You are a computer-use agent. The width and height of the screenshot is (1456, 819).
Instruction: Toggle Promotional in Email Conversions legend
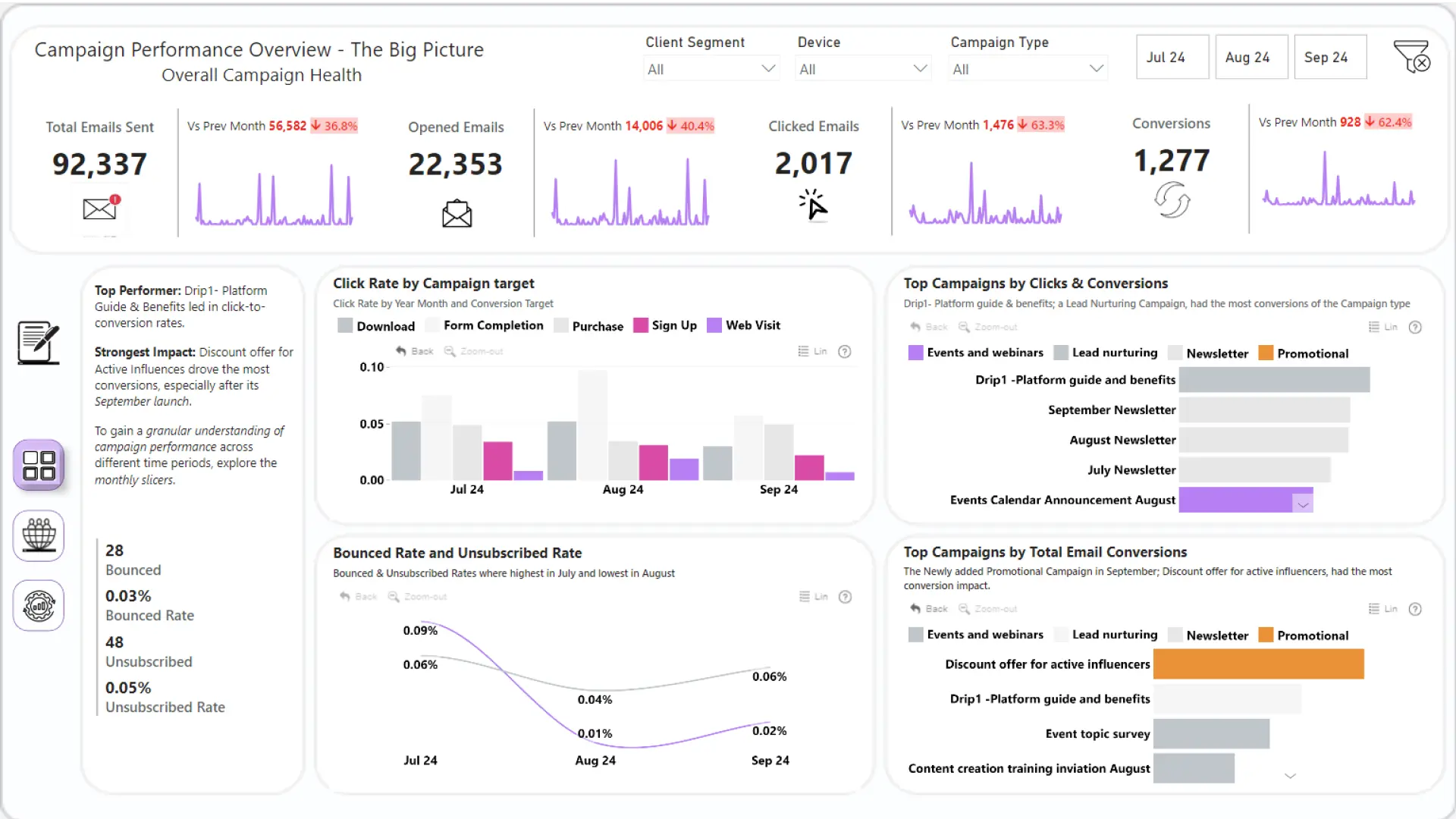pos(1304,635)
